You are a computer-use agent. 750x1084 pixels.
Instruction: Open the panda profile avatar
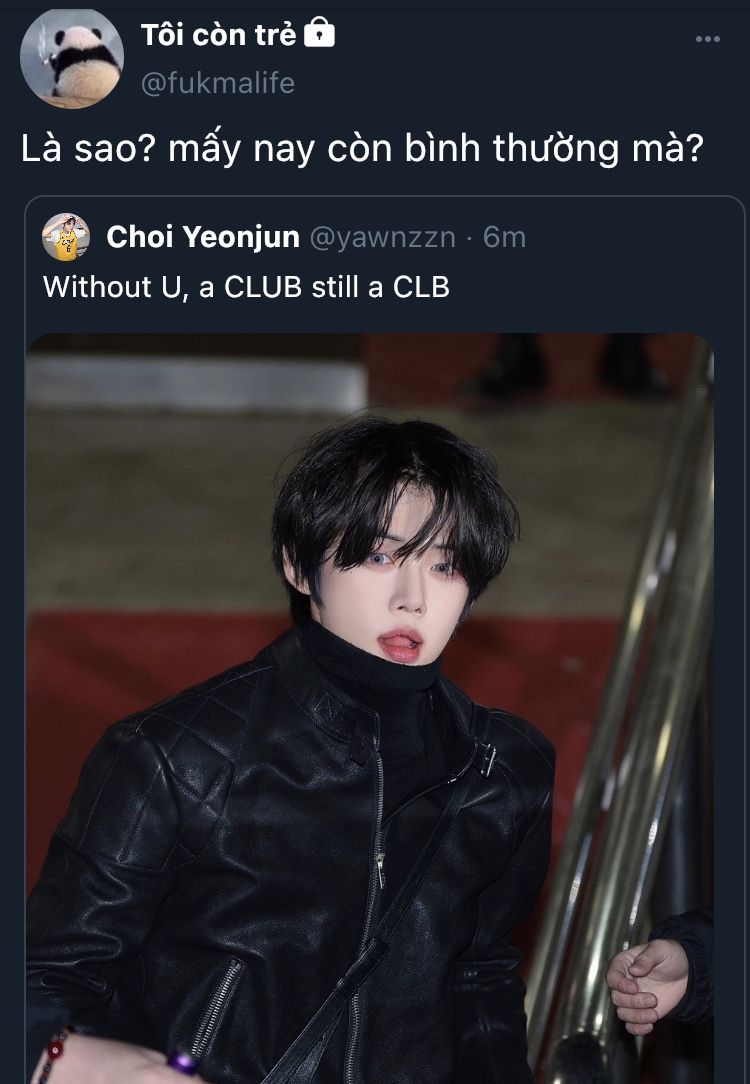pos(72,57)
